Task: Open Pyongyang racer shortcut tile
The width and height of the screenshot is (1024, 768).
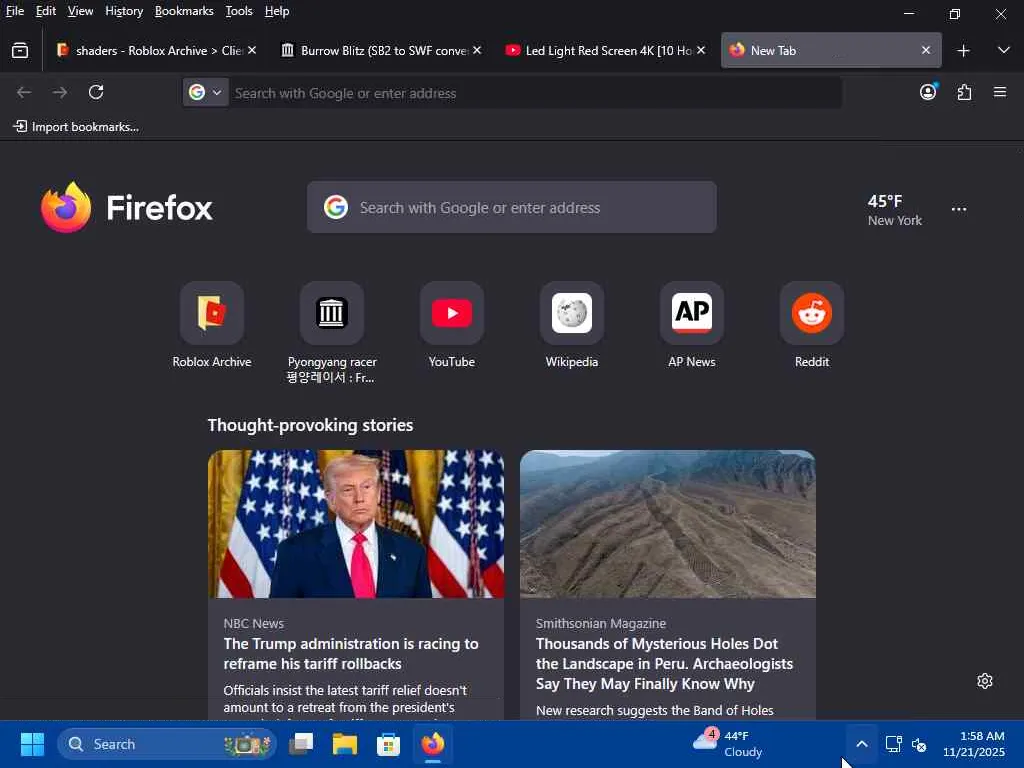Action: [332, 313]
